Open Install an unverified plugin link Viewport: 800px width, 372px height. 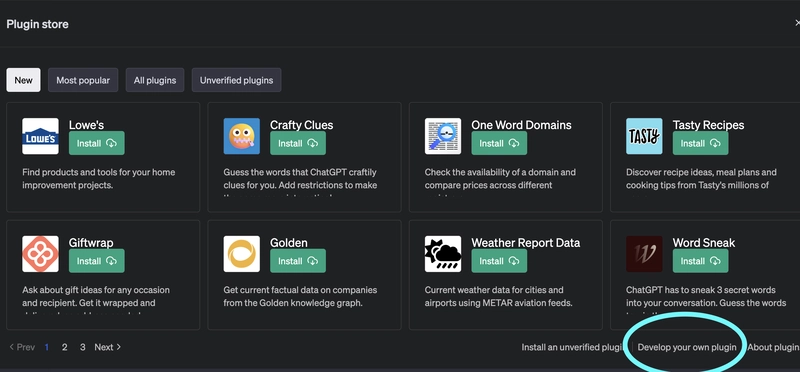pyautogui.click(x=572, y=348)
